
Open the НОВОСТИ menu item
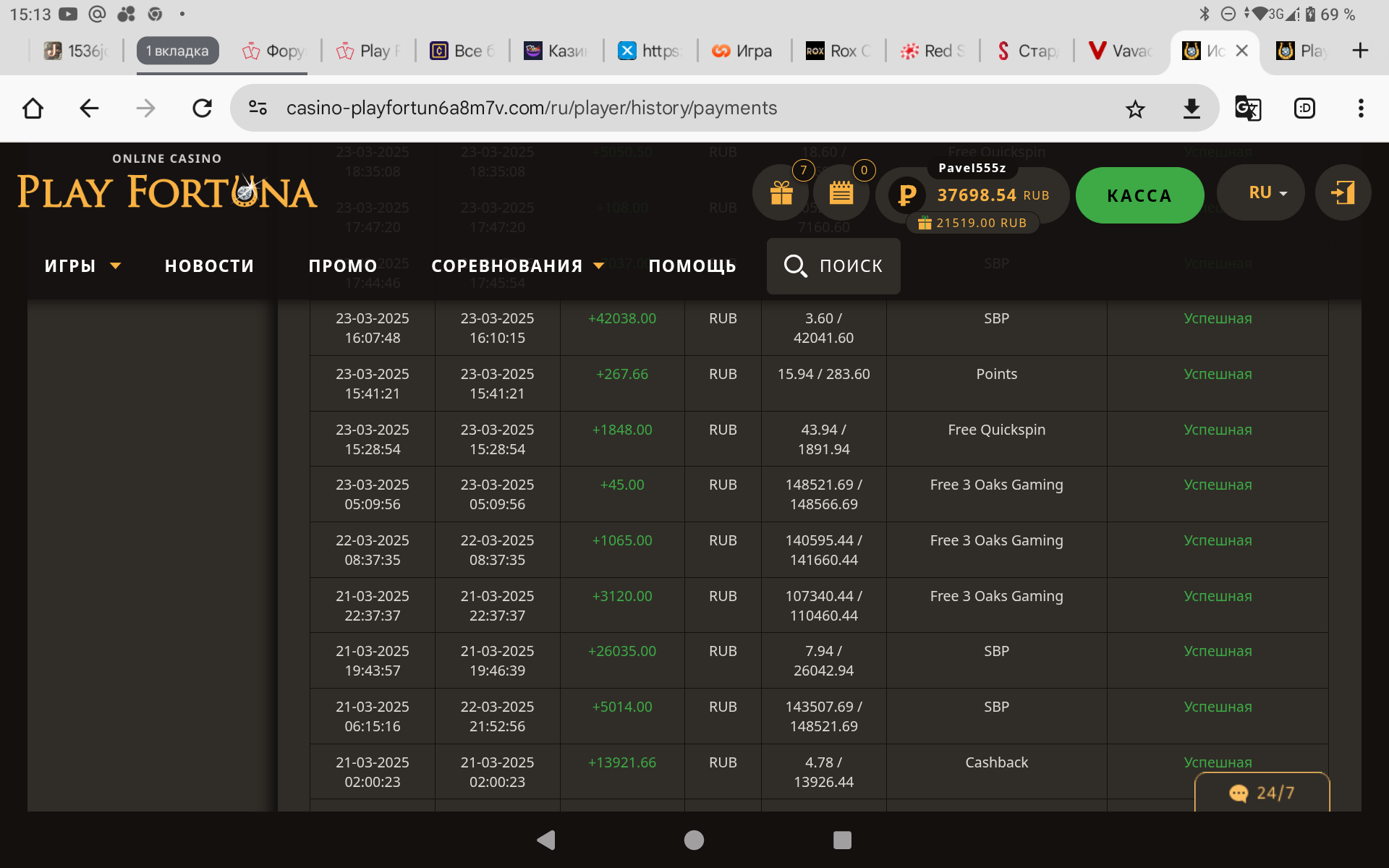click(x=209, y=266)
